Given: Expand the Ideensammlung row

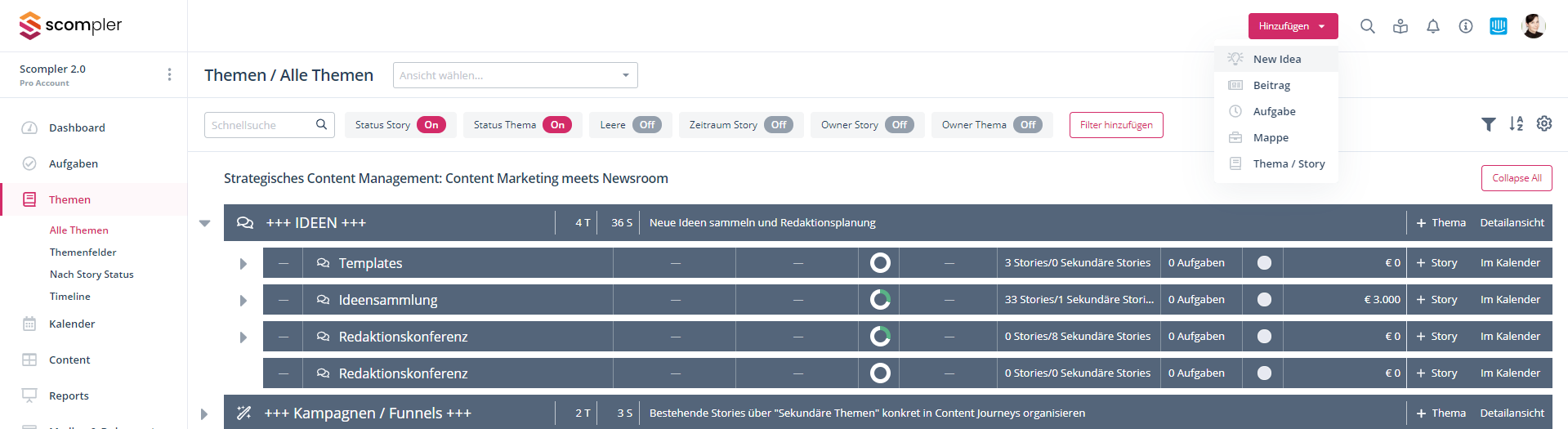Looking at the screenshot, I should pyautogui.click(x=243, y=300).
